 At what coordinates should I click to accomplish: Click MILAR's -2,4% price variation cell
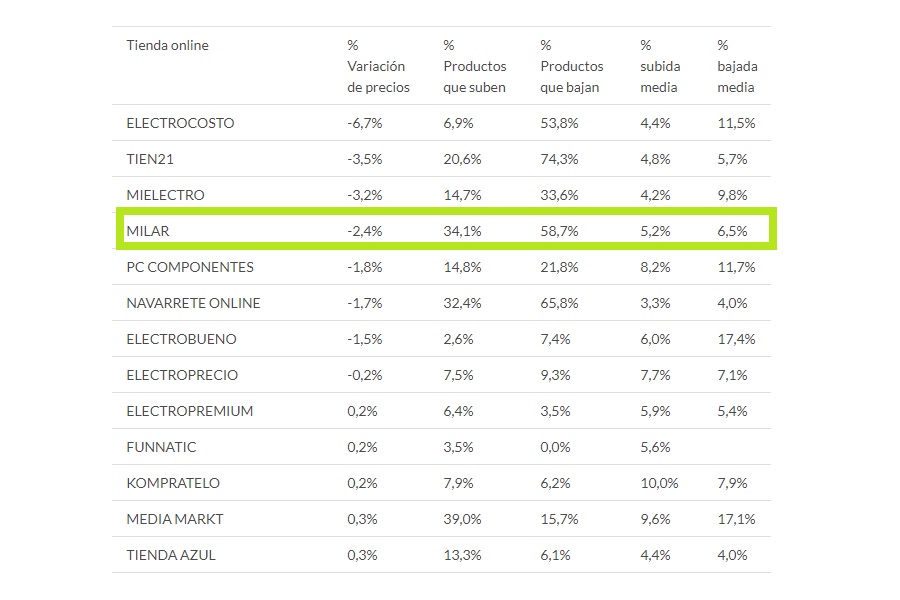tap(364, 231)
